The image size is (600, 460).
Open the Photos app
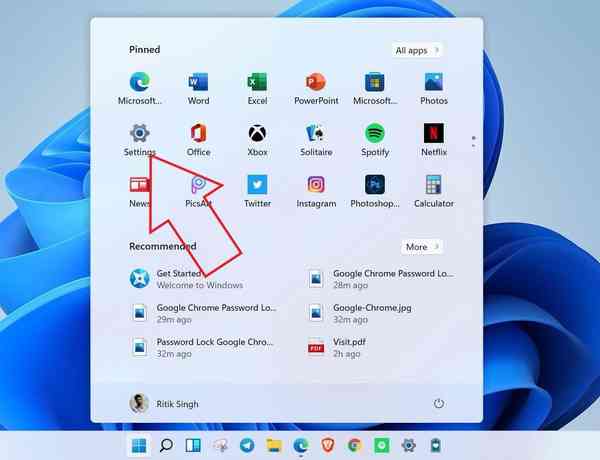click(434, 88)
